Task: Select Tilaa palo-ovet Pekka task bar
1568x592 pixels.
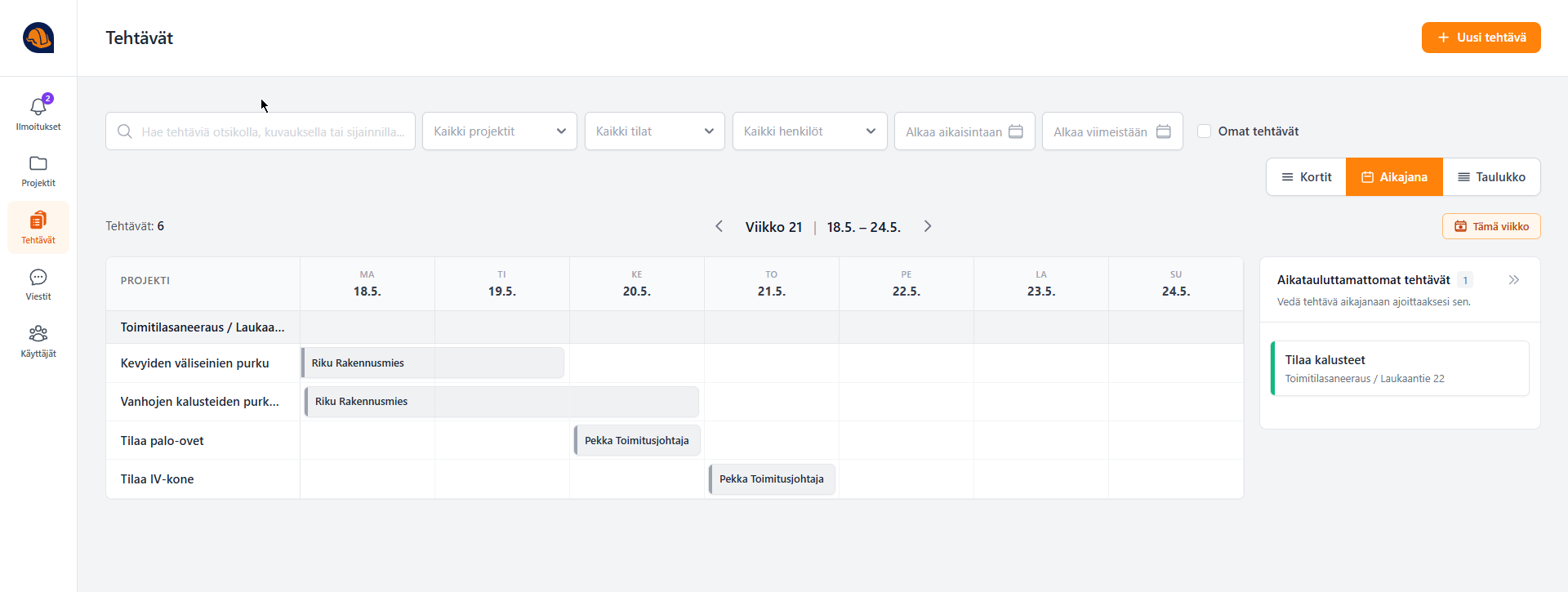Action: [637, 440]
